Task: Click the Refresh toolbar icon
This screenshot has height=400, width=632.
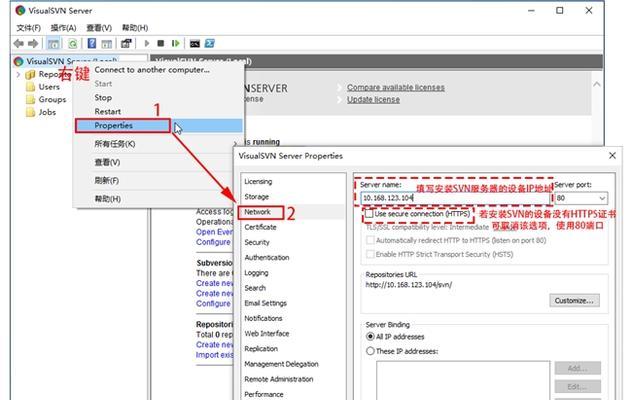Action: [73, 44]
